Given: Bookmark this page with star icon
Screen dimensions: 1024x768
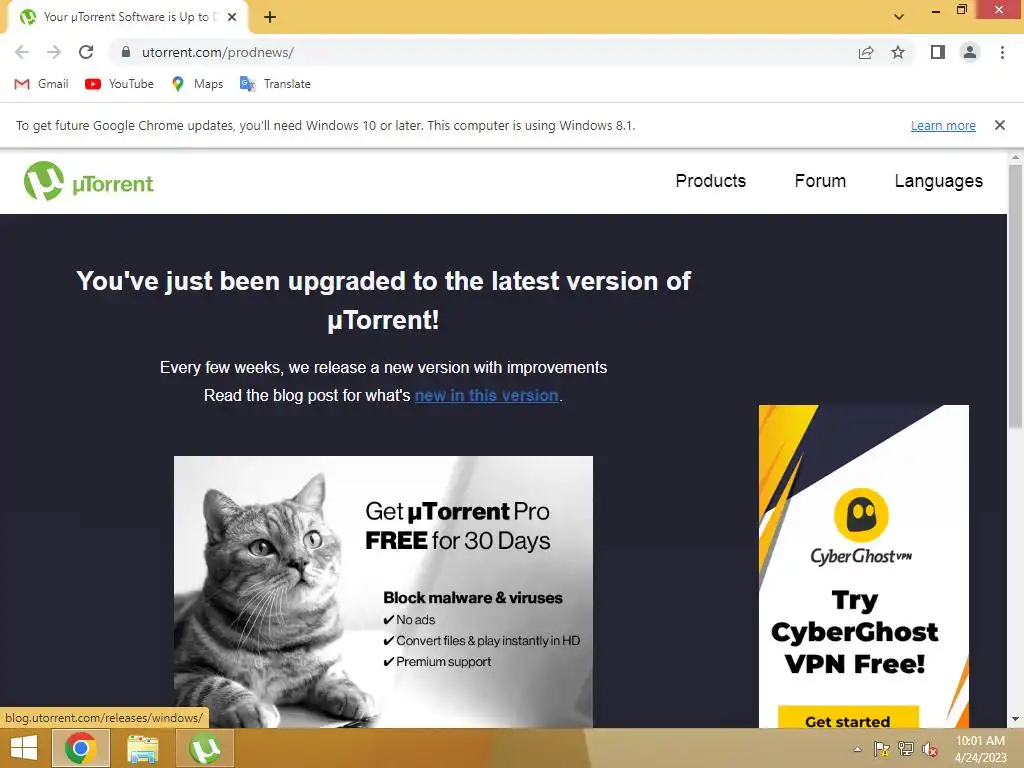Looking at the screenshot, I should tap(898, 52).
